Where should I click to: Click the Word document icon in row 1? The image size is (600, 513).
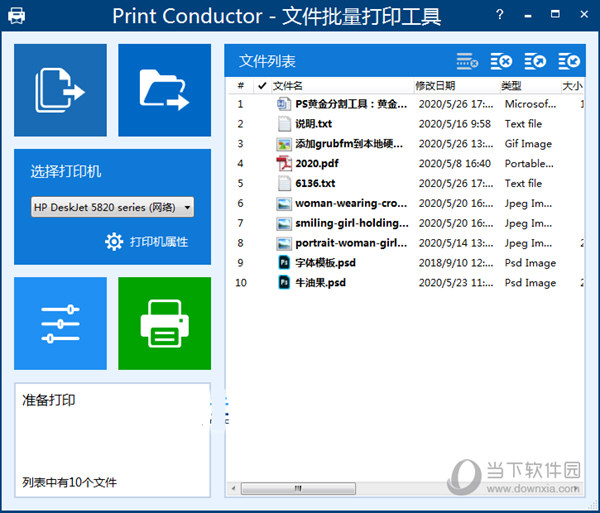pos(284,104)
